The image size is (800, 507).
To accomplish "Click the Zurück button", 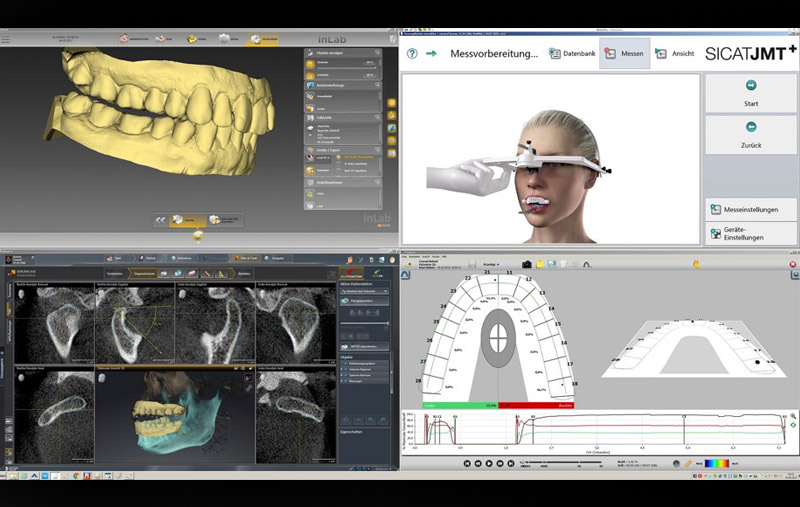I will (751, 135).
